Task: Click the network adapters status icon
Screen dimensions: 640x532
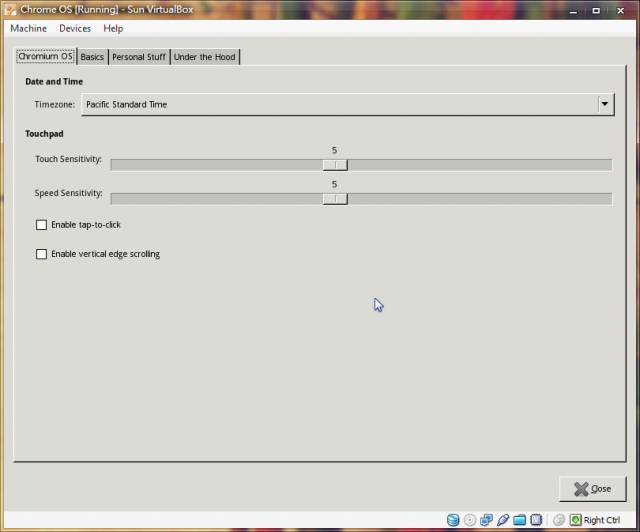Action: [x=486, y=520]
